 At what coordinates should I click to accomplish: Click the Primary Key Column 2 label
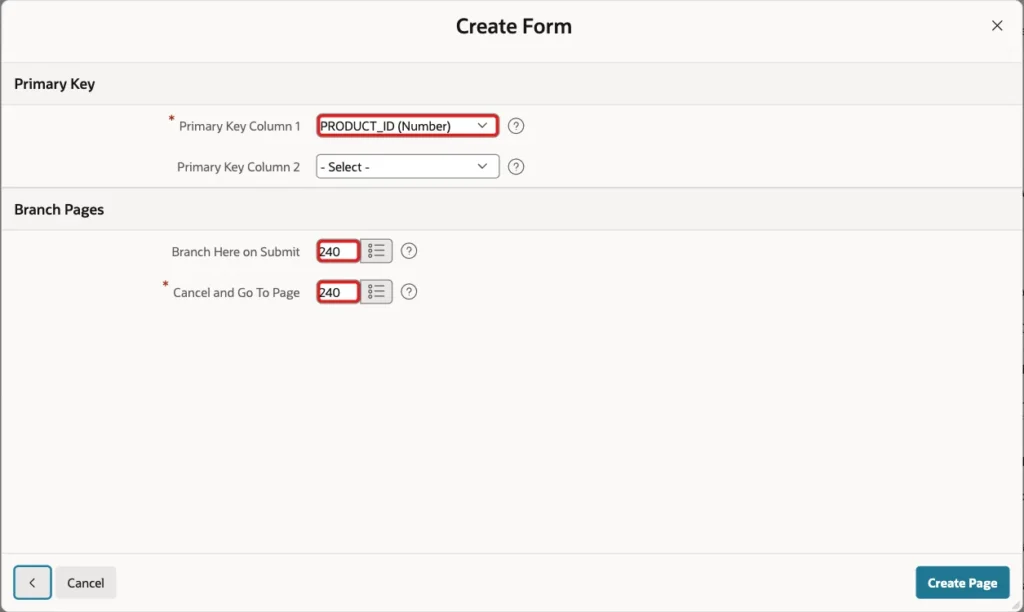pyautogui.click(x=238, y=167)
